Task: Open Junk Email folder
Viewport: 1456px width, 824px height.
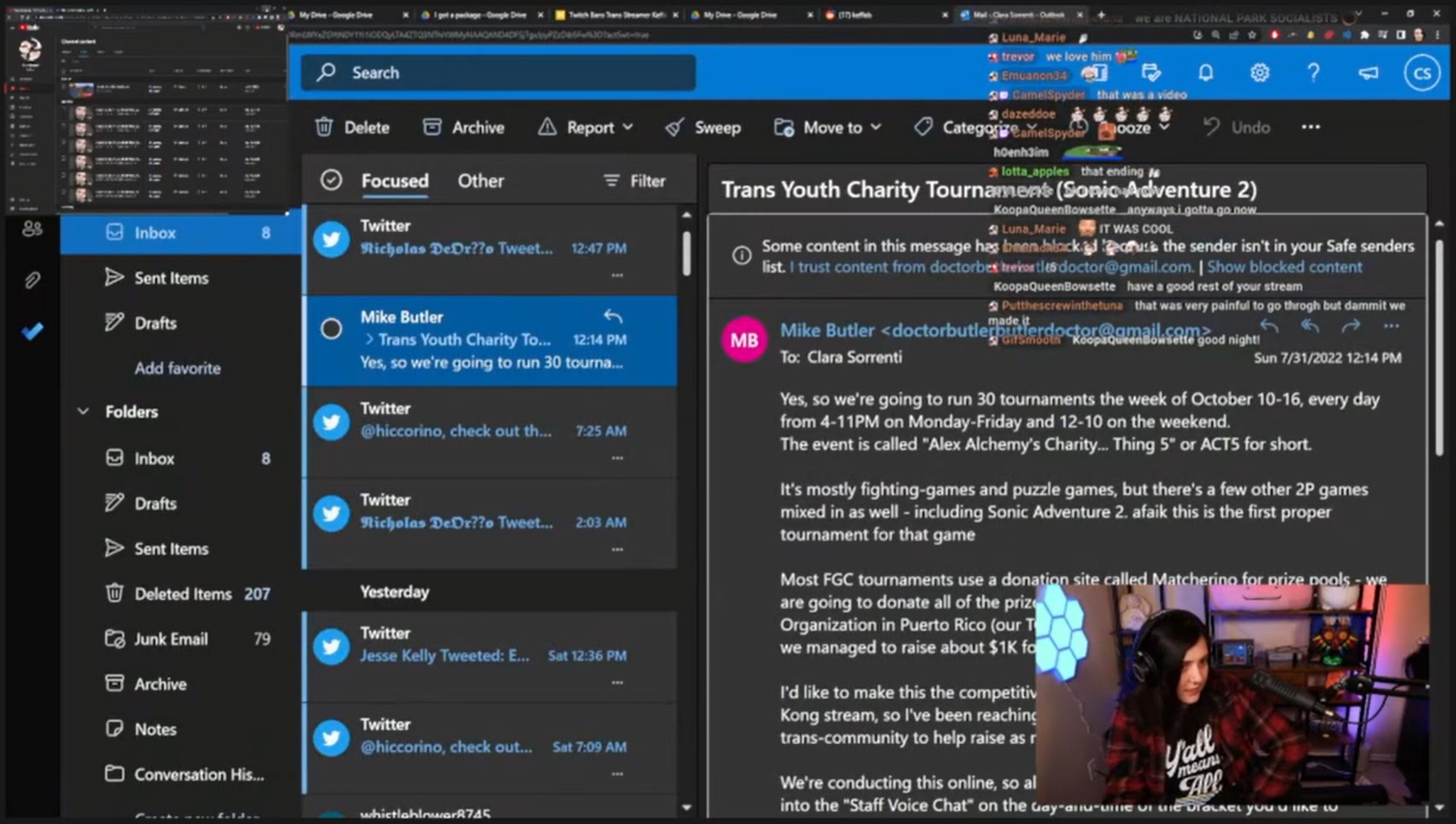Action: point(180,639)
